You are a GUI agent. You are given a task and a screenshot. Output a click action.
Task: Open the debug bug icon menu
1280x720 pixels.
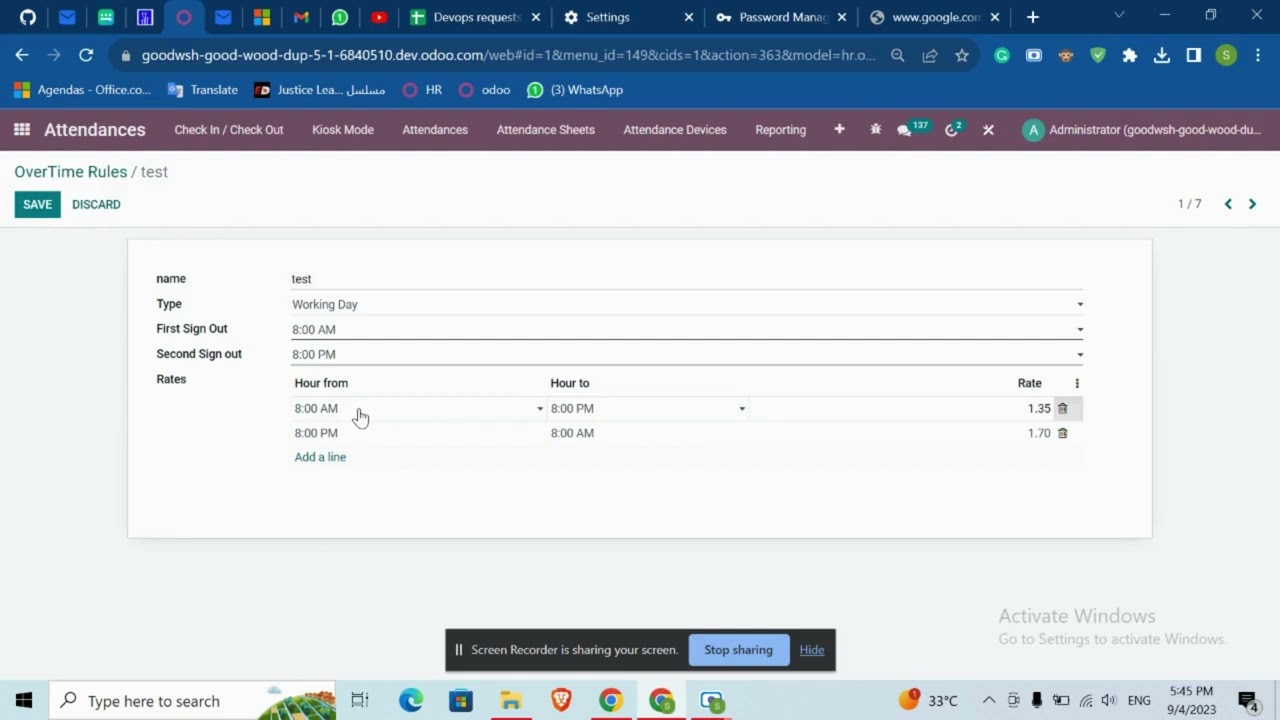click(876, 130)
